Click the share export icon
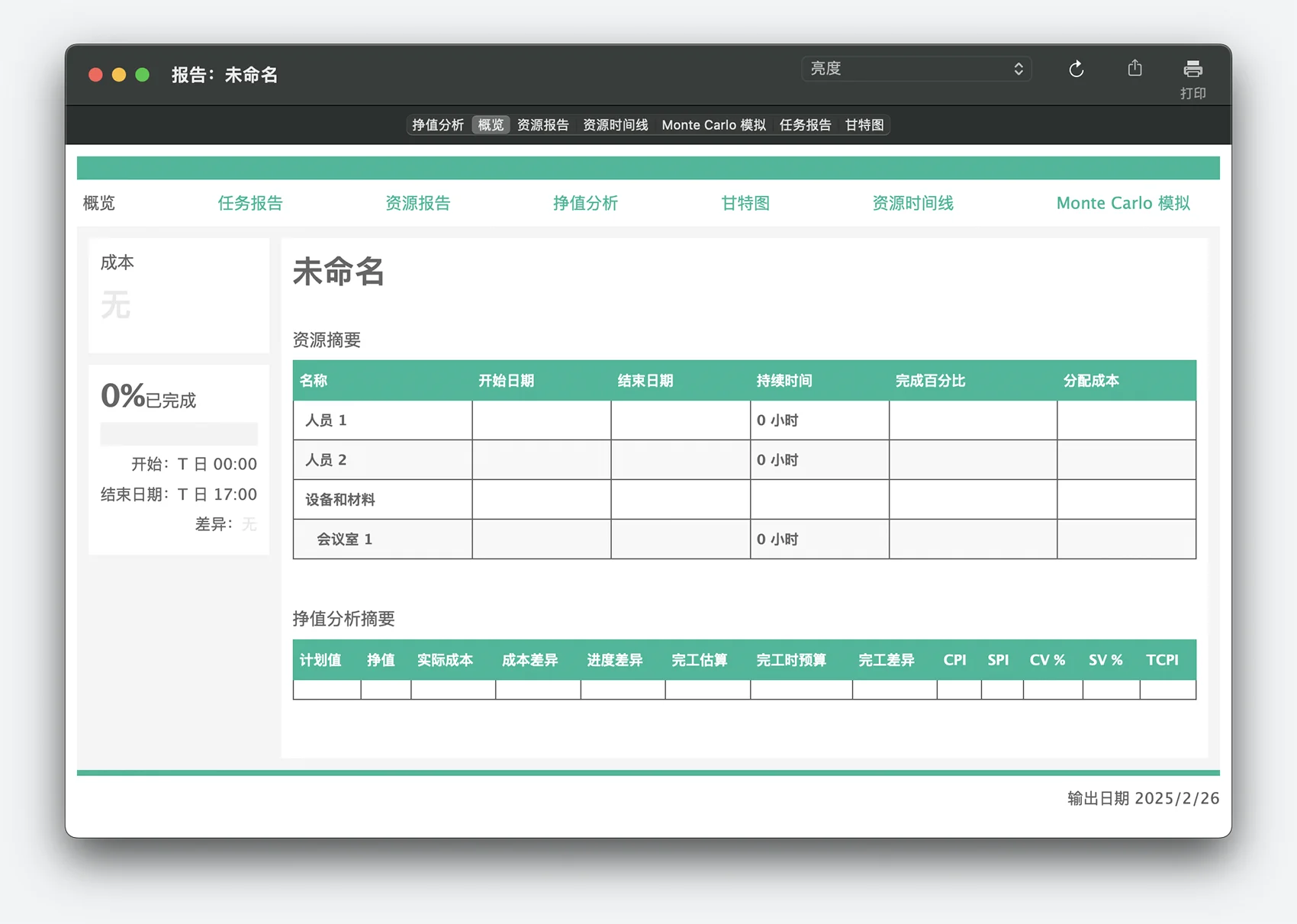1297x924 pixels. [x=1134, y=69]
